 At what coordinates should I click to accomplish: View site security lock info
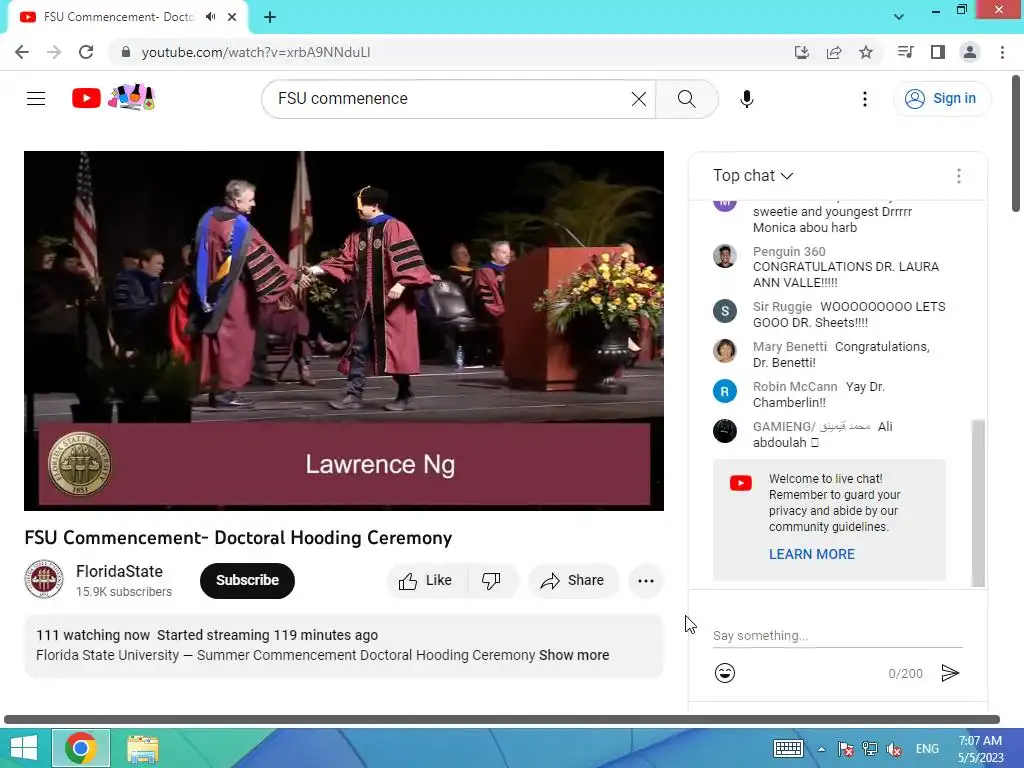point(126,52)
